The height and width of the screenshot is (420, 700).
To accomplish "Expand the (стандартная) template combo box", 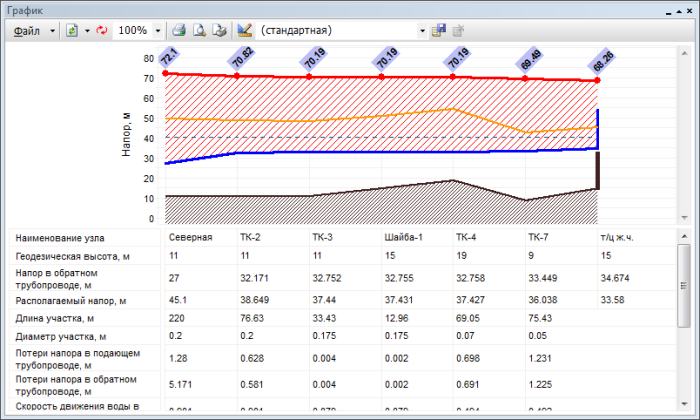I will tap(420, 31).
